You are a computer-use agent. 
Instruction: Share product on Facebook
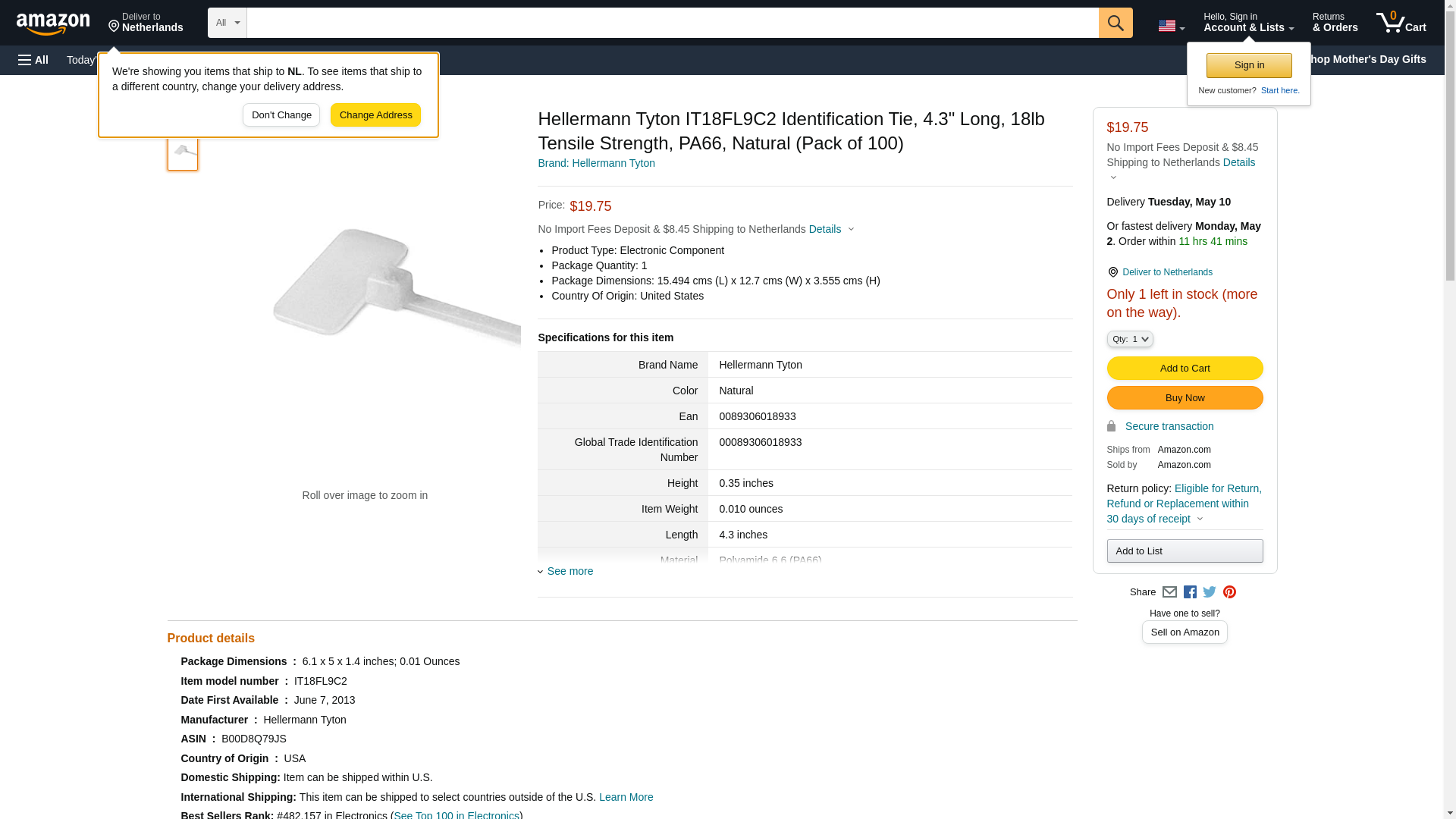point(1190,592)
